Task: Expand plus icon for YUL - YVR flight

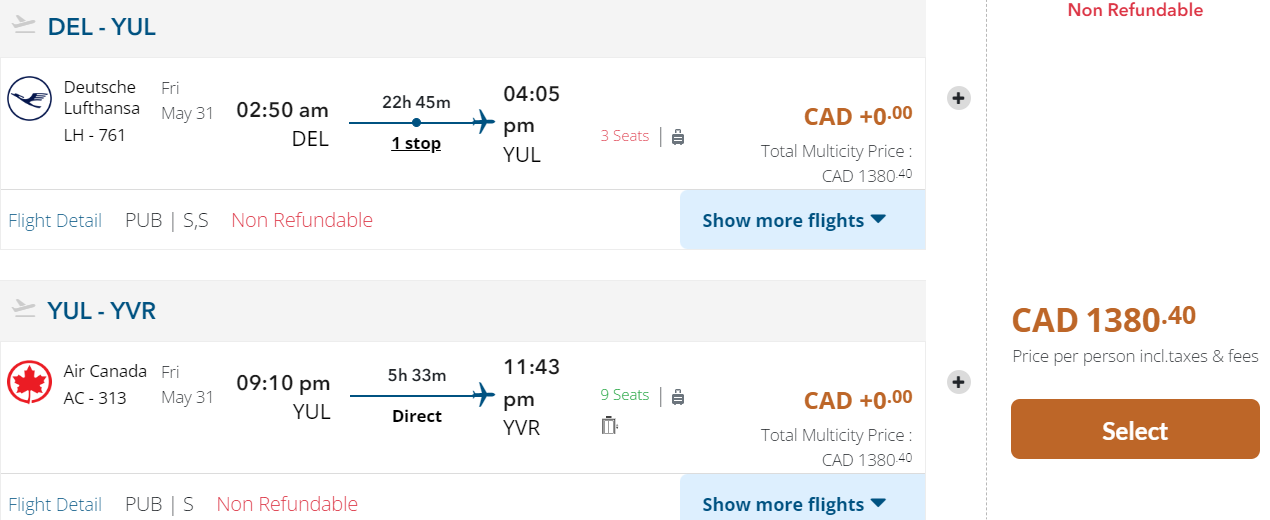Action: click(958, 382)
